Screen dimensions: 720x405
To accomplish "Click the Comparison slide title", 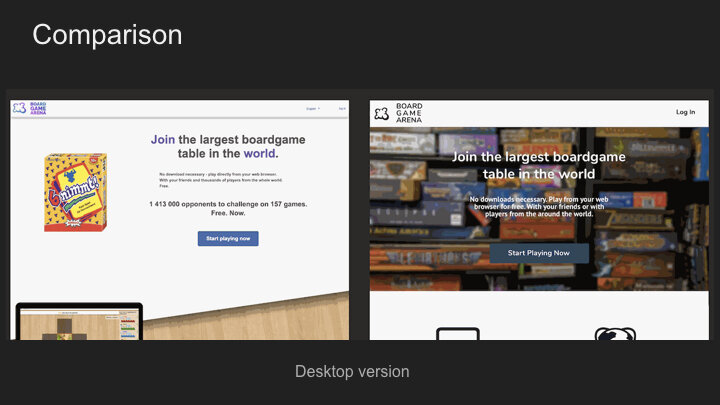I will pyautogui.click(x=107, y=35).
